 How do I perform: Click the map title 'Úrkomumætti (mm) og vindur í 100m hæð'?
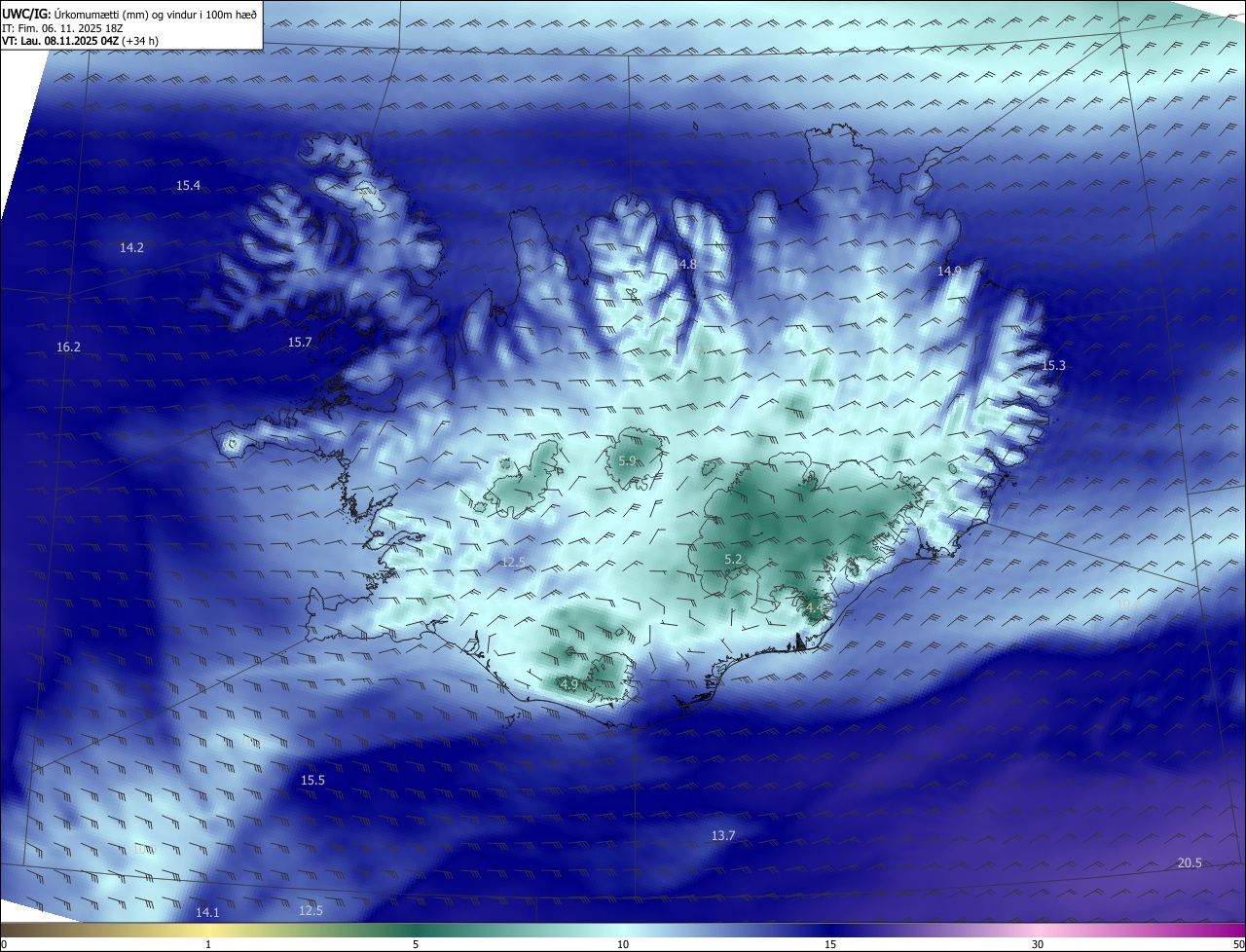(155, 13)
